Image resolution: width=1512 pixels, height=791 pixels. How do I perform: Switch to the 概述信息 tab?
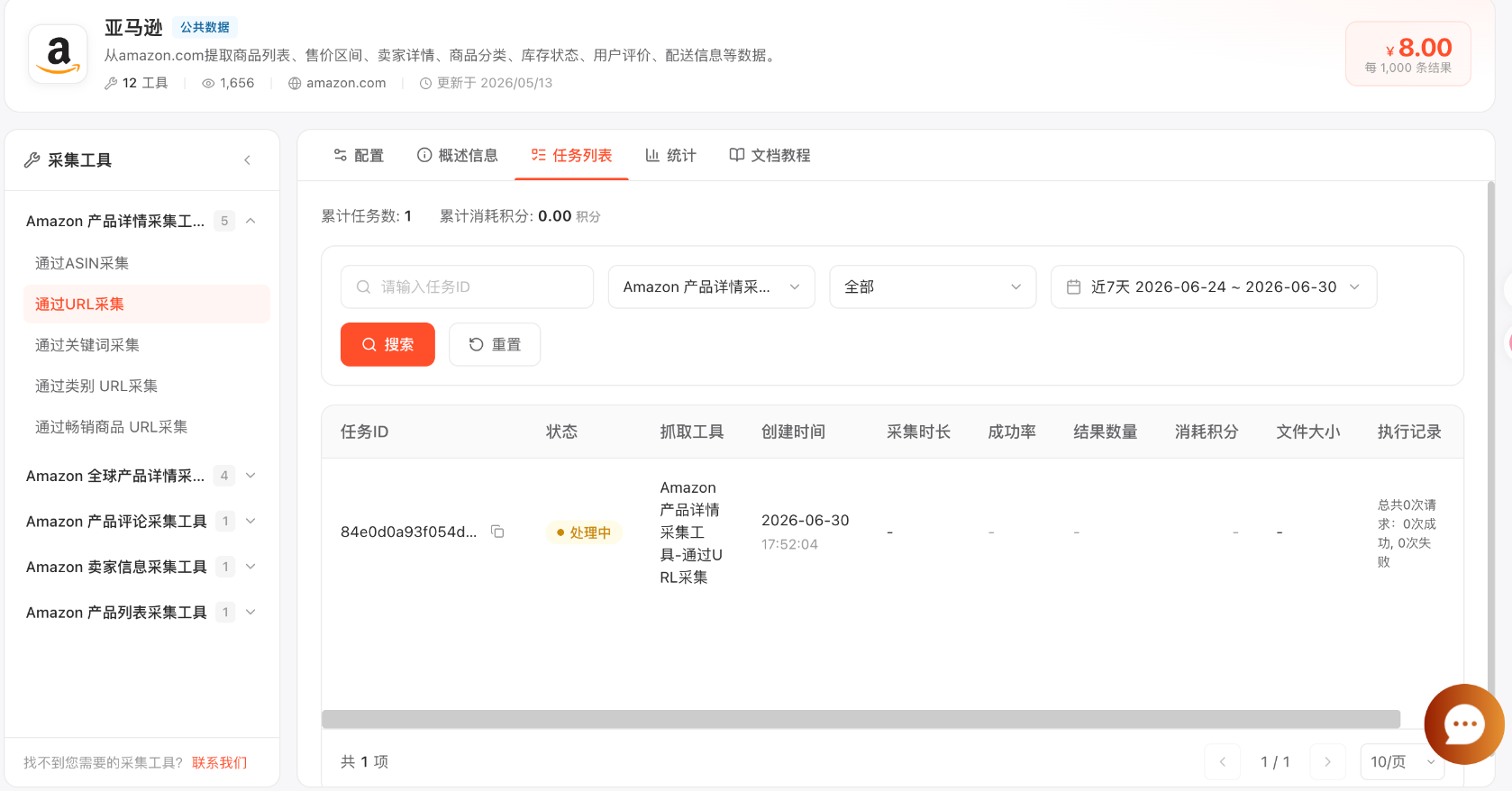[x=458, y=156]
